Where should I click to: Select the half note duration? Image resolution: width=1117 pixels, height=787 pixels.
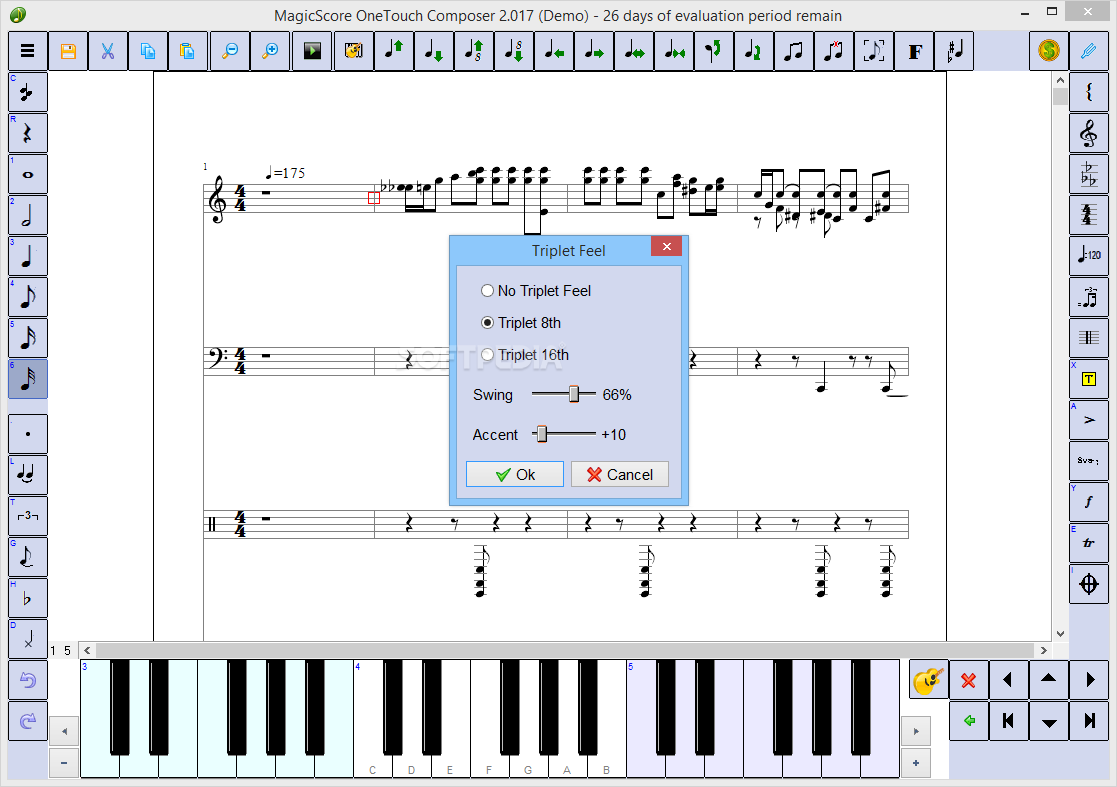(x=28, y=215)
